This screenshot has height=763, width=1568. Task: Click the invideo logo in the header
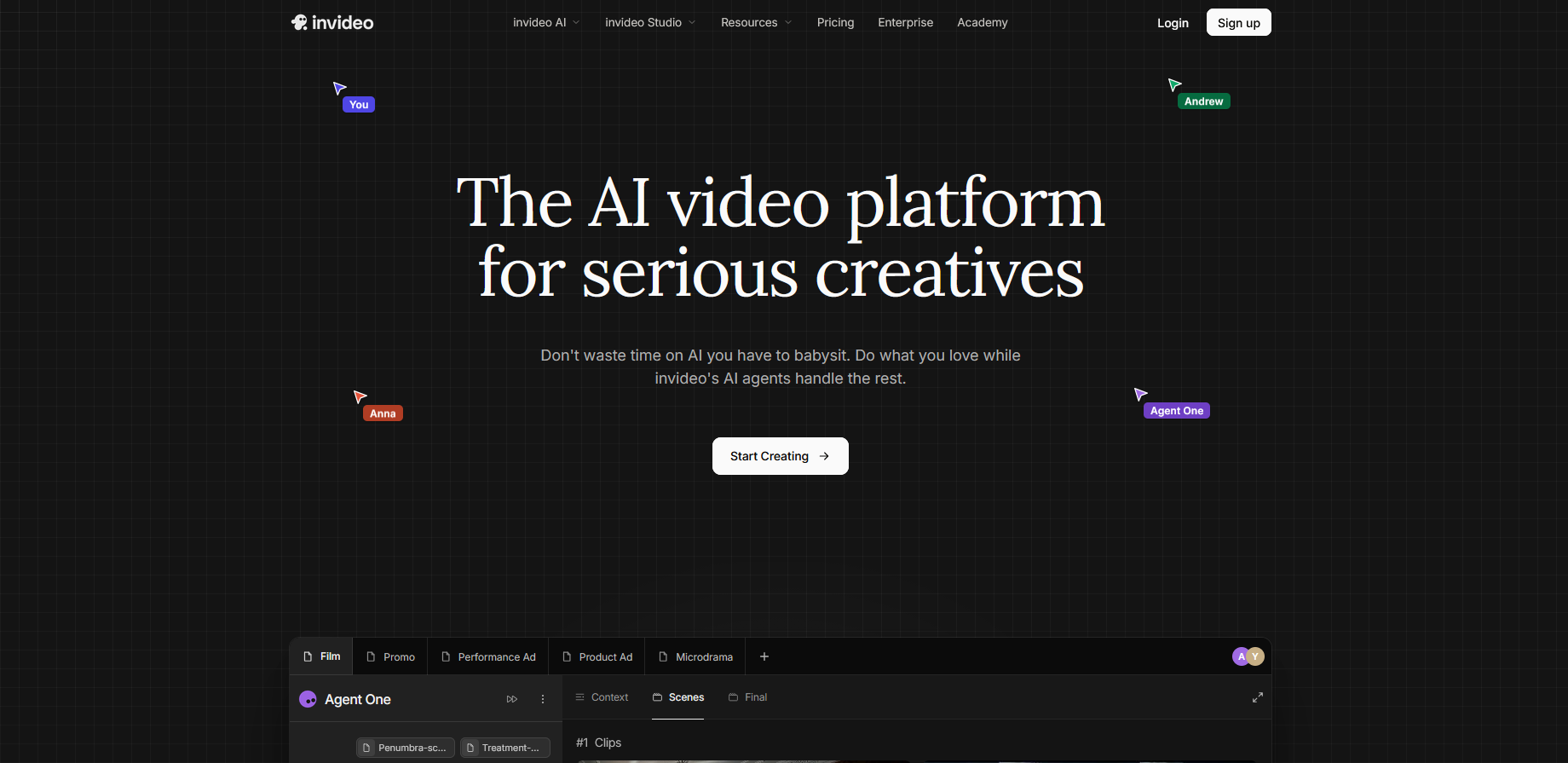(332, 22)
